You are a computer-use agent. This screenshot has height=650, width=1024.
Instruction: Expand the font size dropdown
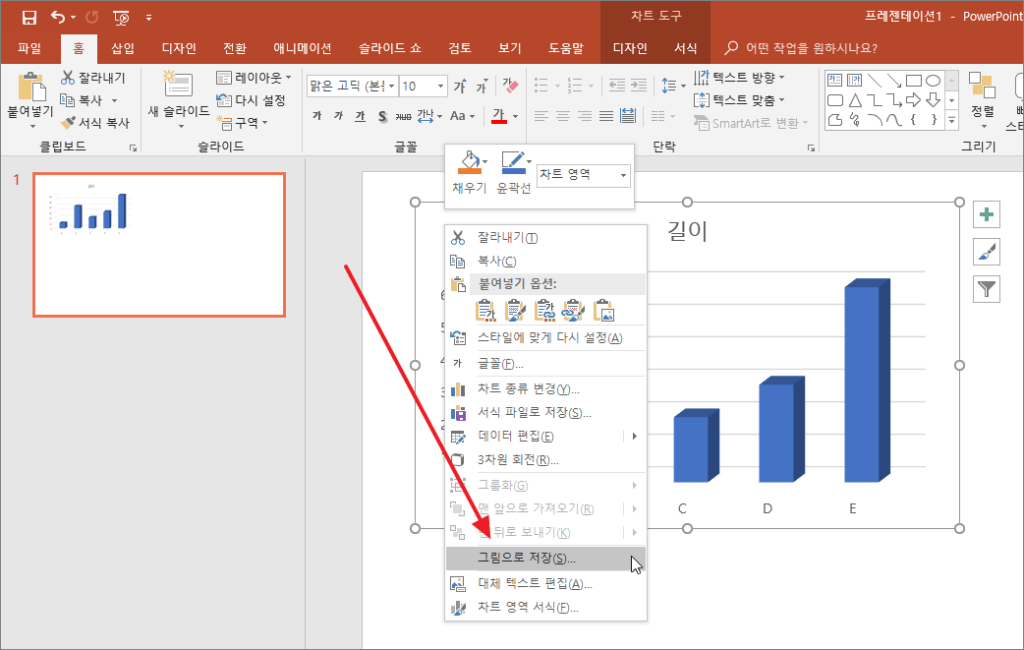438,87
